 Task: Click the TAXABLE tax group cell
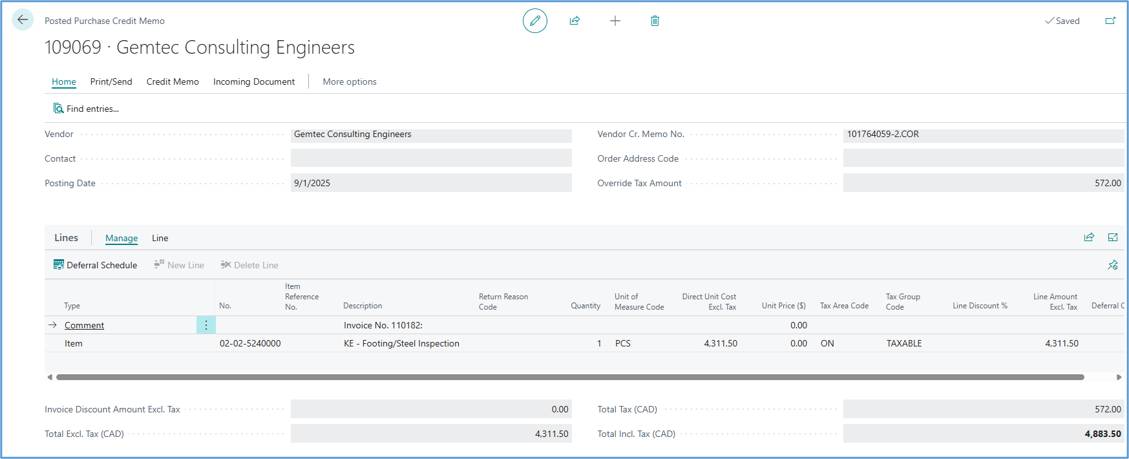click(904, 344)
